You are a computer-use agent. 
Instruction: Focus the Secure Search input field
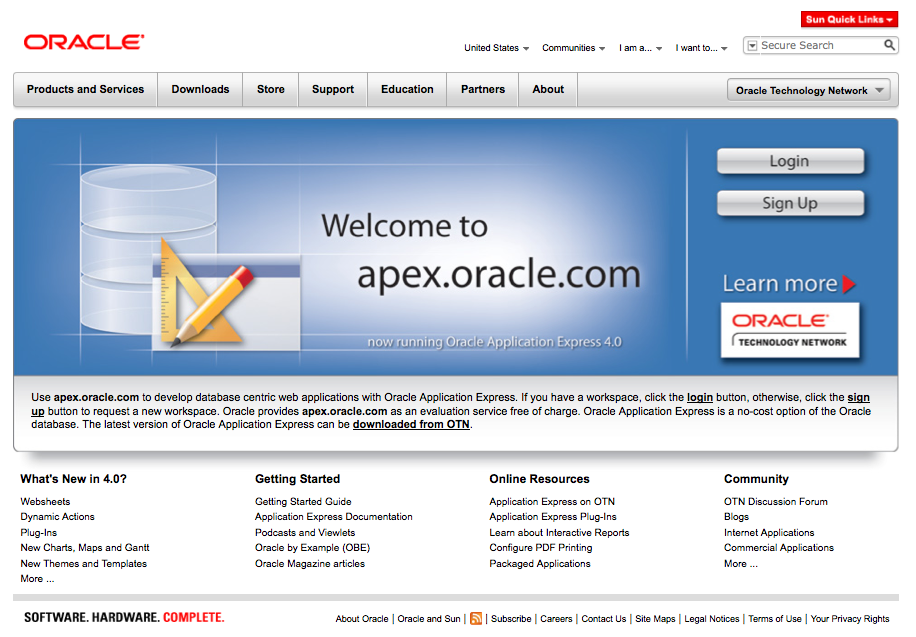820,45
